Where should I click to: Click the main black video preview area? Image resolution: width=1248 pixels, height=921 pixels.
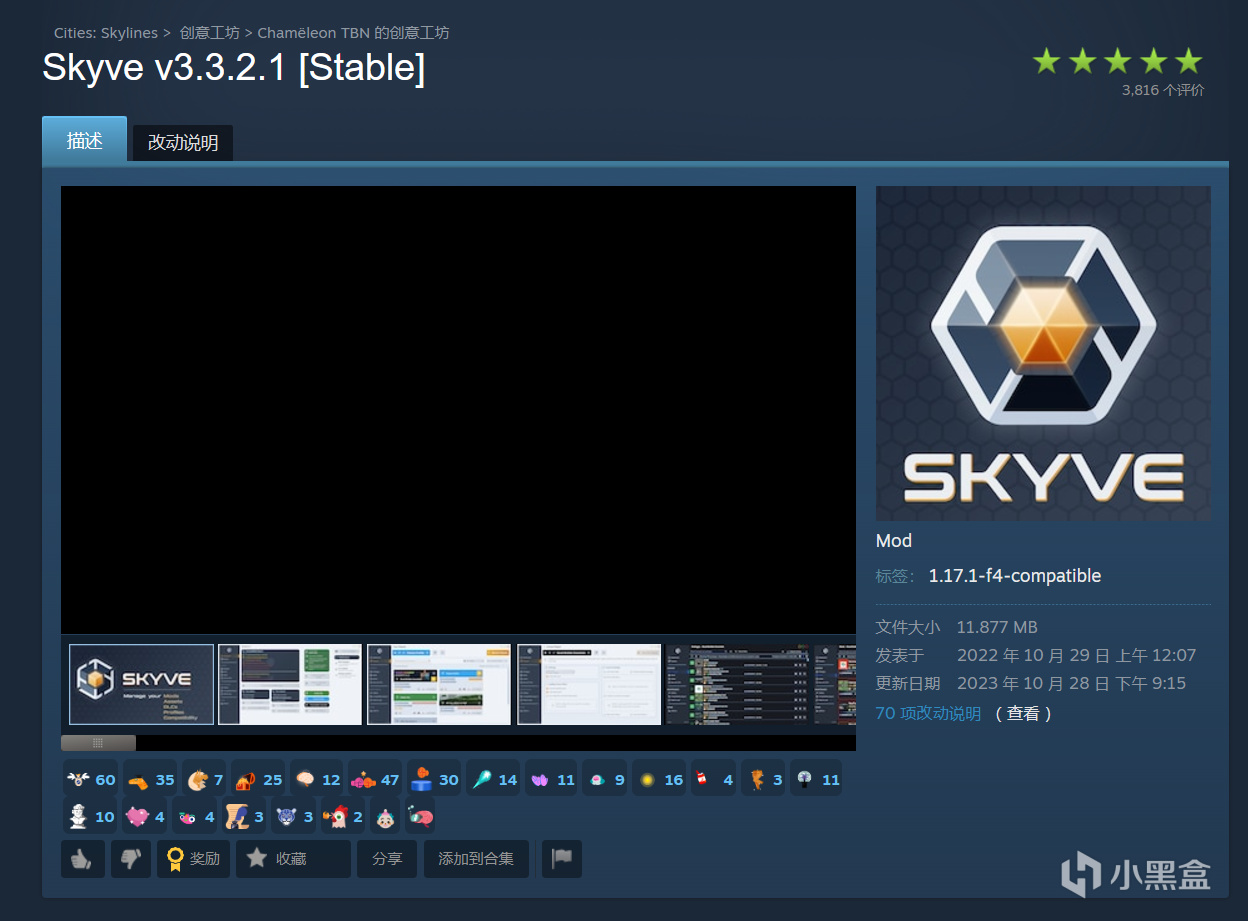tap(458, 410)
